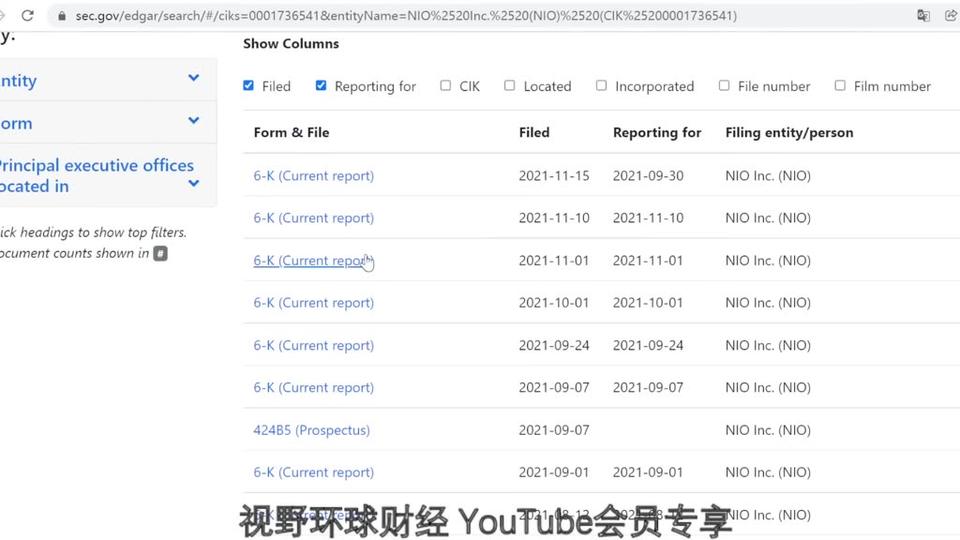The width and height of the screenshot is (960, 540).
Task: Enable the CIK column checkbox
Action: click(x=446, y=86)
